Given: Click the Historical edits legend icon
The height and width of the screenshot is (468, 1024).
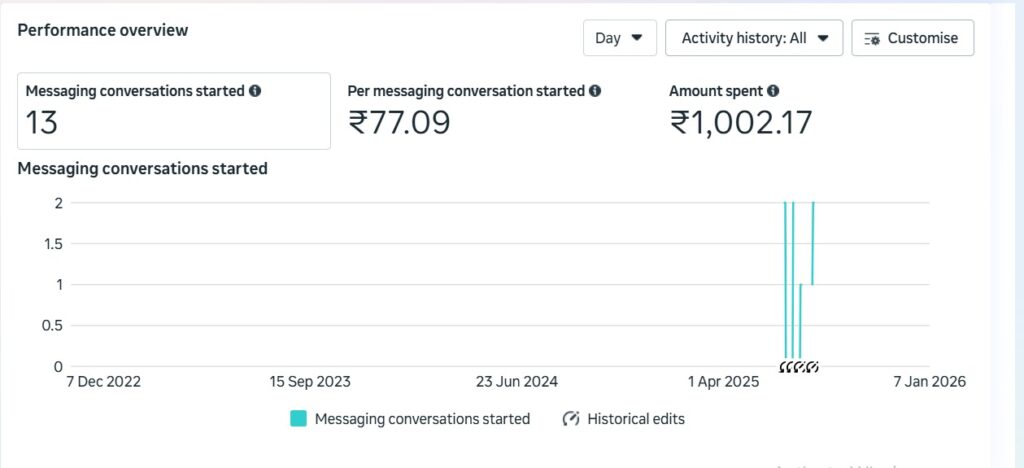Looking at the screenshot, I should 572,419.
